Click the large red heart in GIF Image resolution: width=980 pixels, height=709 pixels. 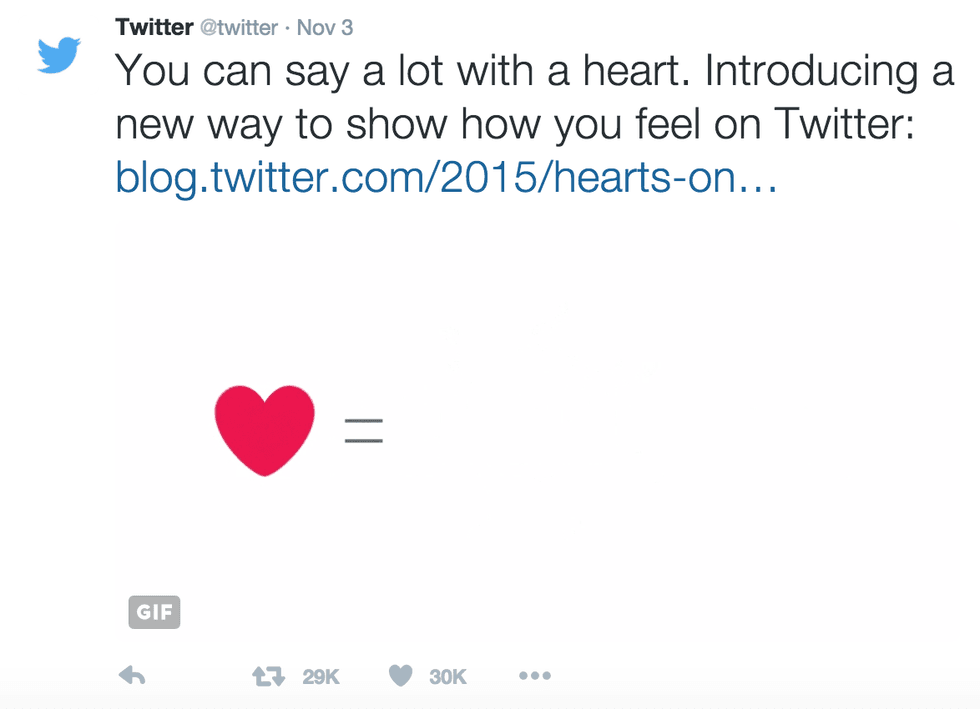tap(265, 429)
